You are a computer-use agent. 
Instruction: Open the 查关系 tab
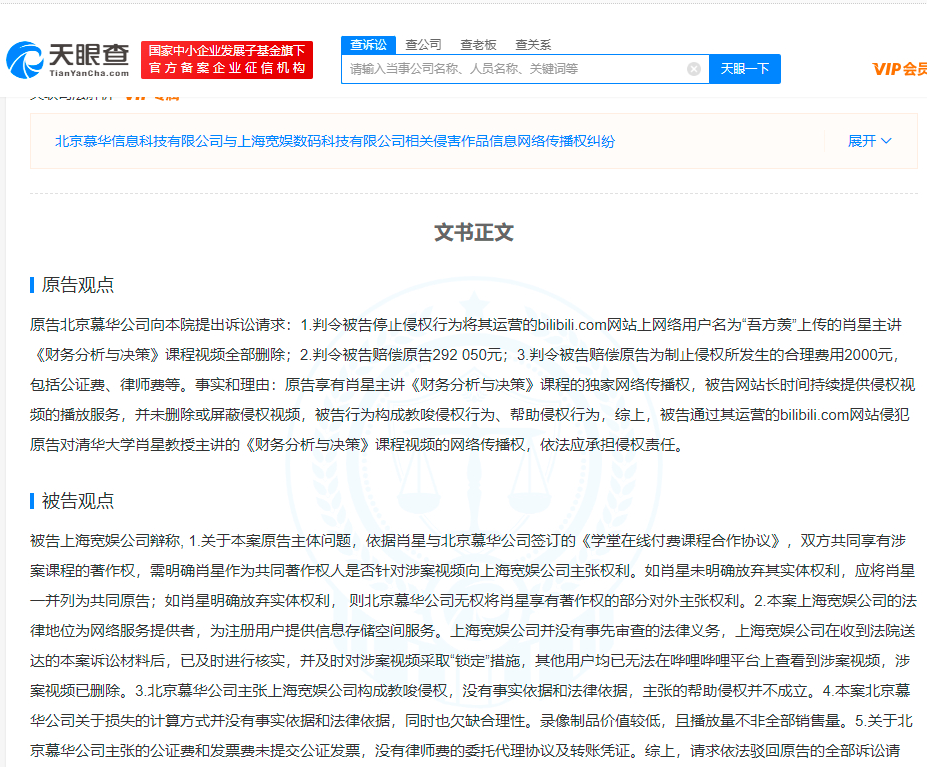pyautogui.click(x=533, y=45)
